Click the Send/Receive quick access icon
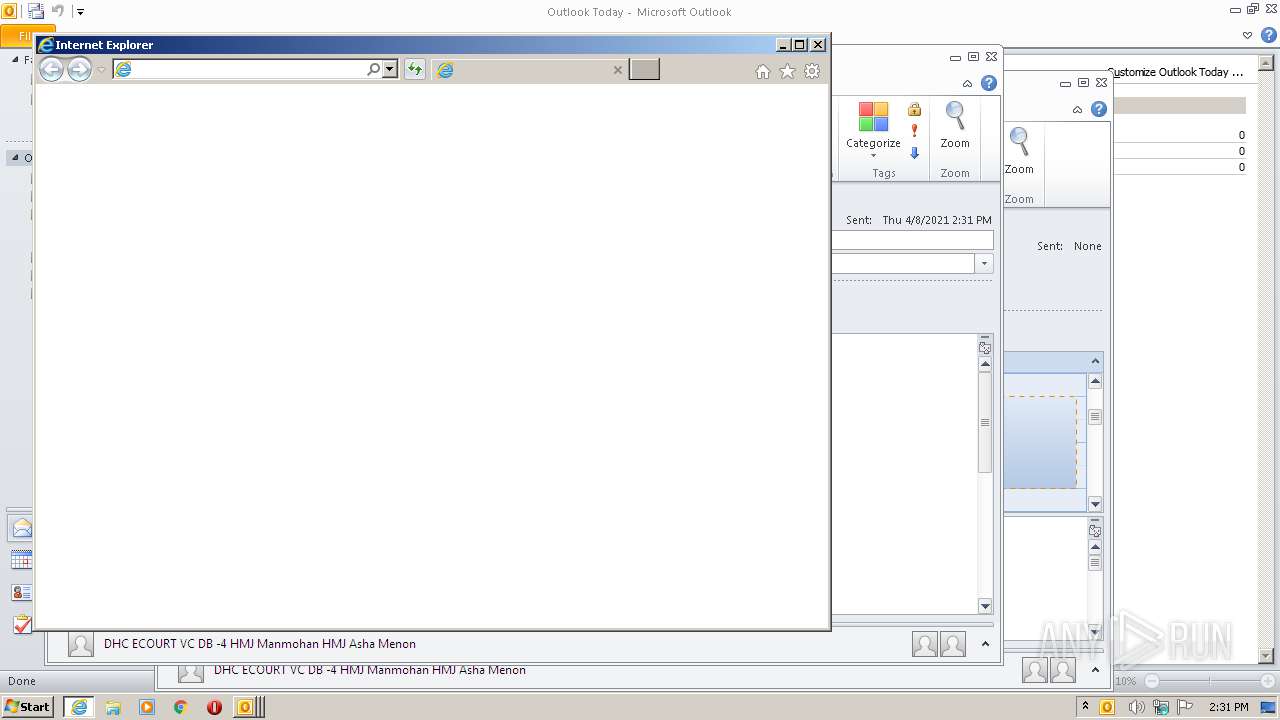Image resolution: width=1280 pixels, height=720 pixels. coord(36,12)
